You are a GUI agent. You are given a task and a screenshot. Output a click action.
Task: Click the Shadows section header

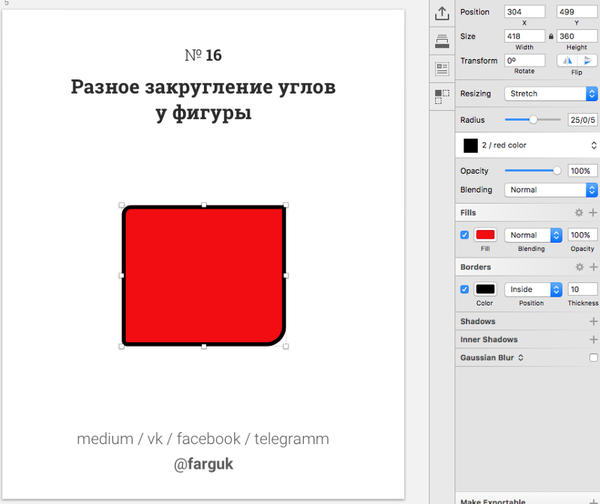[478, 321]
